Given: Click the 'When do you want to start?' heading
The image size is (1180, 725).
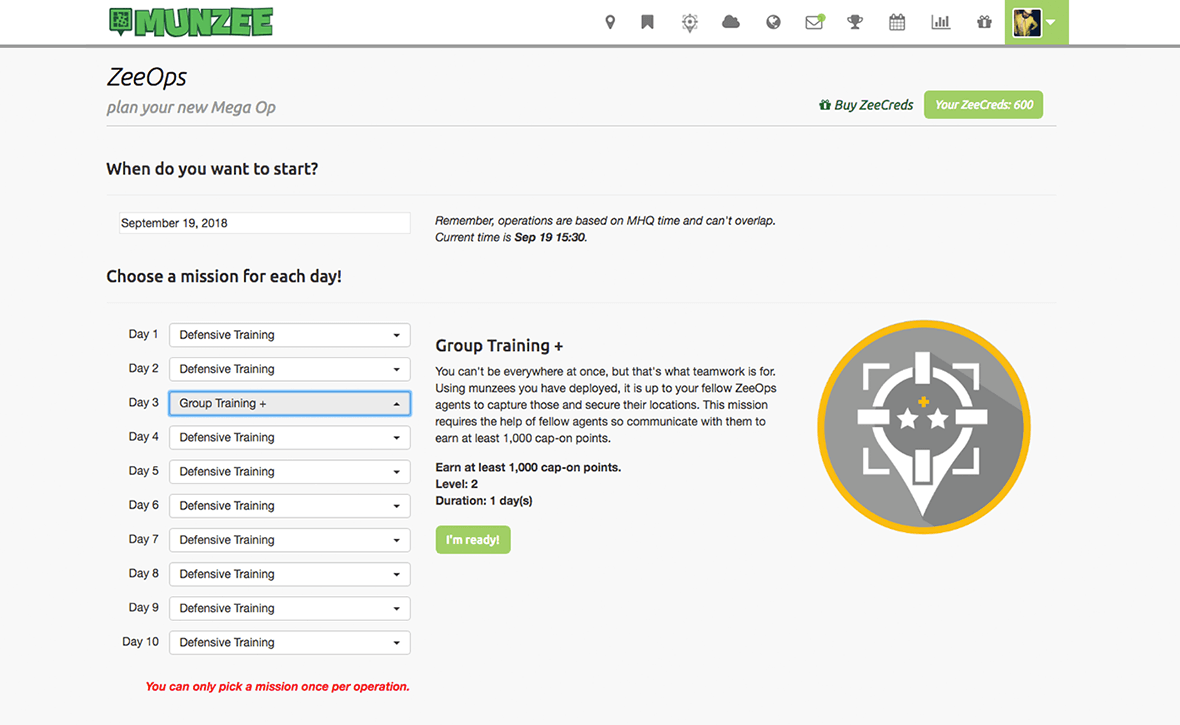Looking at the screenshot, I should point(212,169).
